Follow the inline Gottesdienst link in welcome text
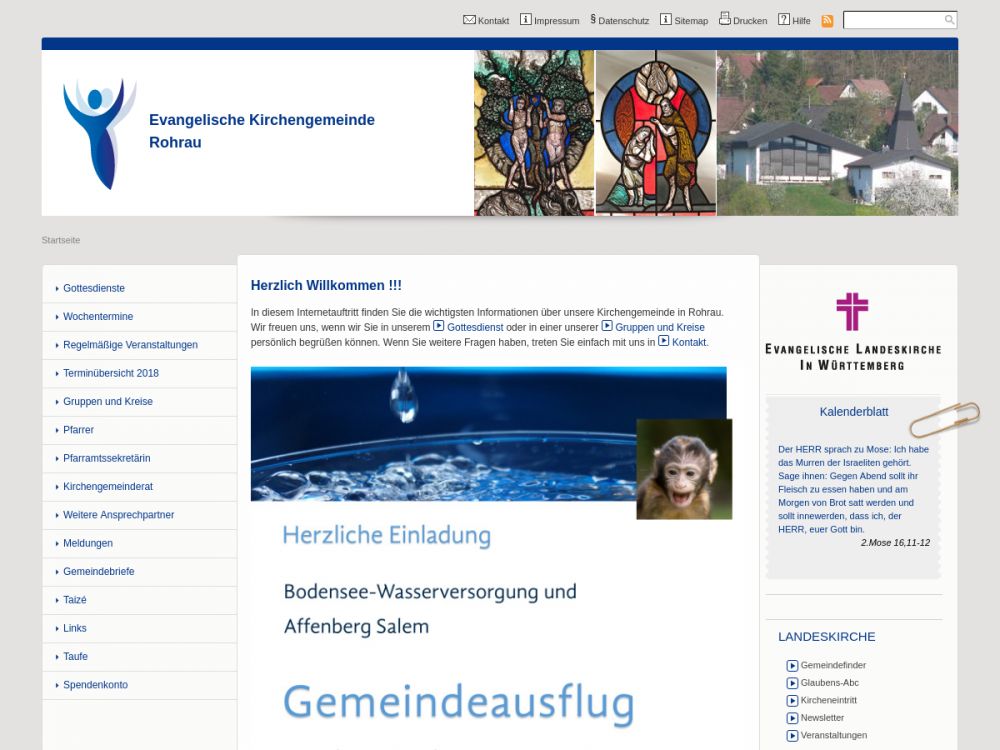Screen dimensions: 1000x750 click(475, 328)
